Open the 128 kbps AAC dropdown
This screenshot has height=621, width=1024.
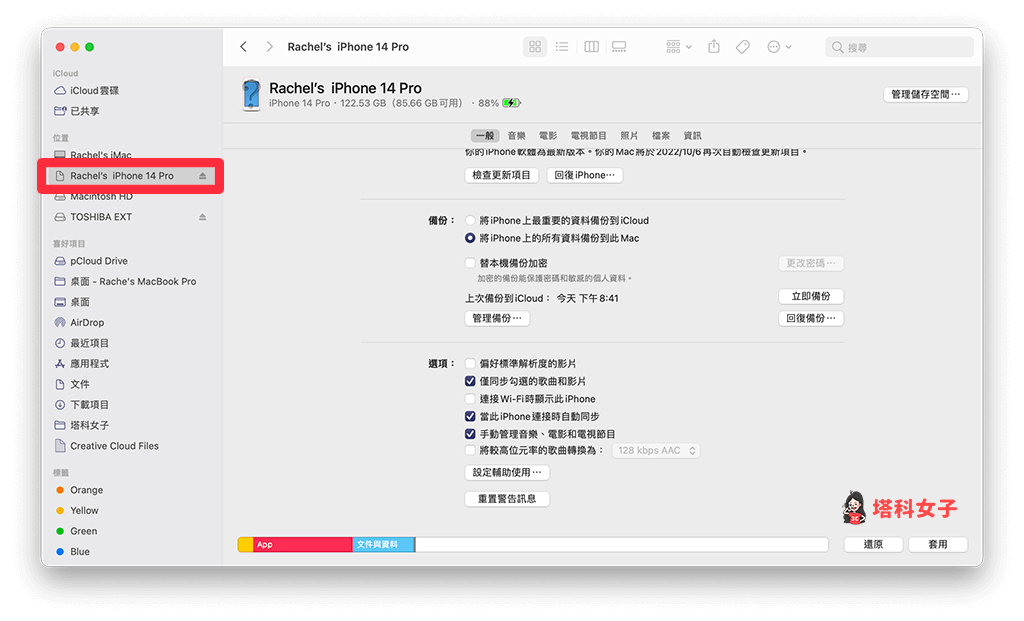(656, 451)
